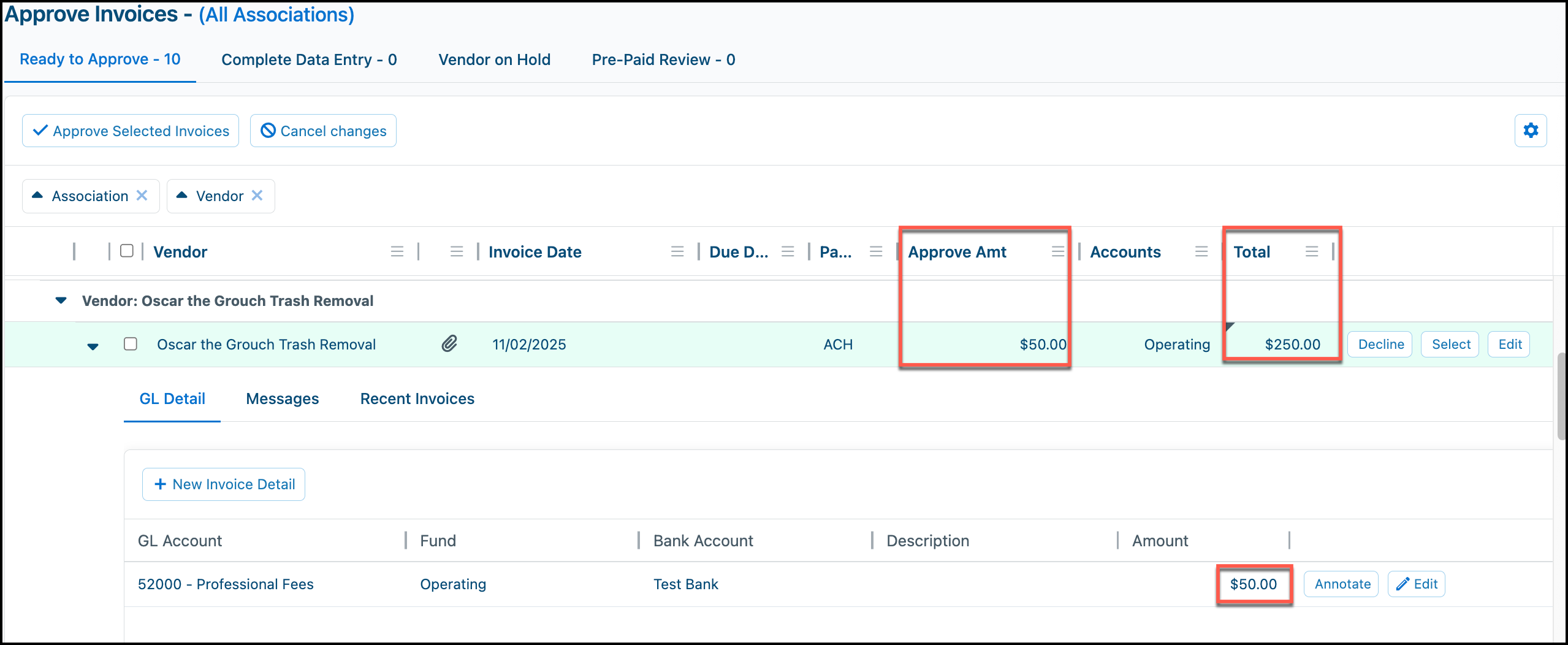Select the Messages tab

click(x=283, y=399)
